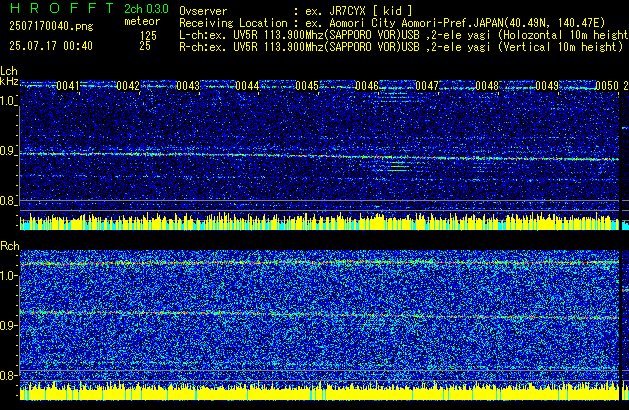The width and height of the screenshot is (629, 410).
Task: Click the 0044 time marker
Action: click(x=247, y=86)
